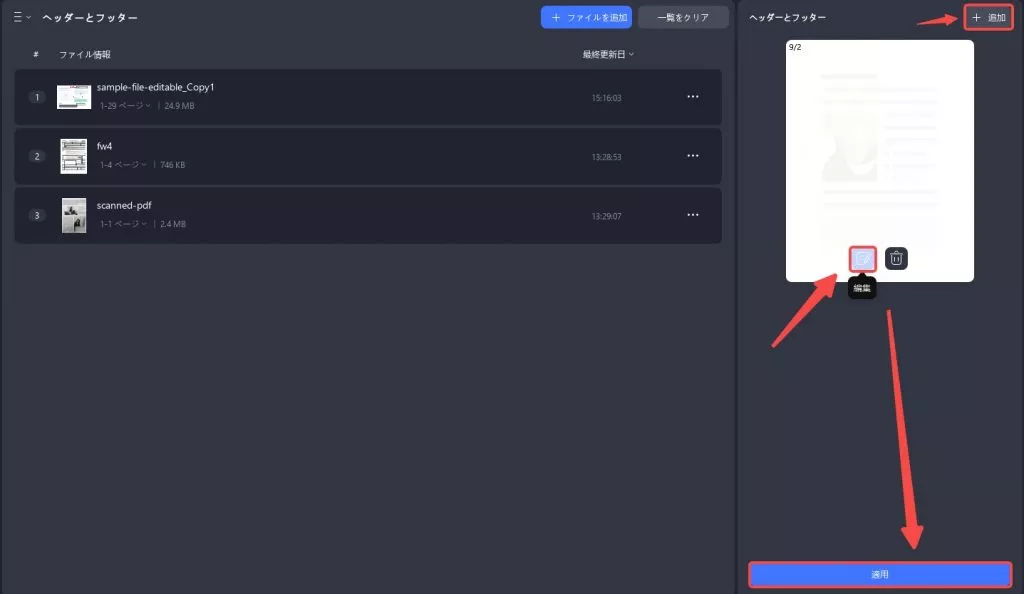Select the file name scanned-pdf

(124, 205)
